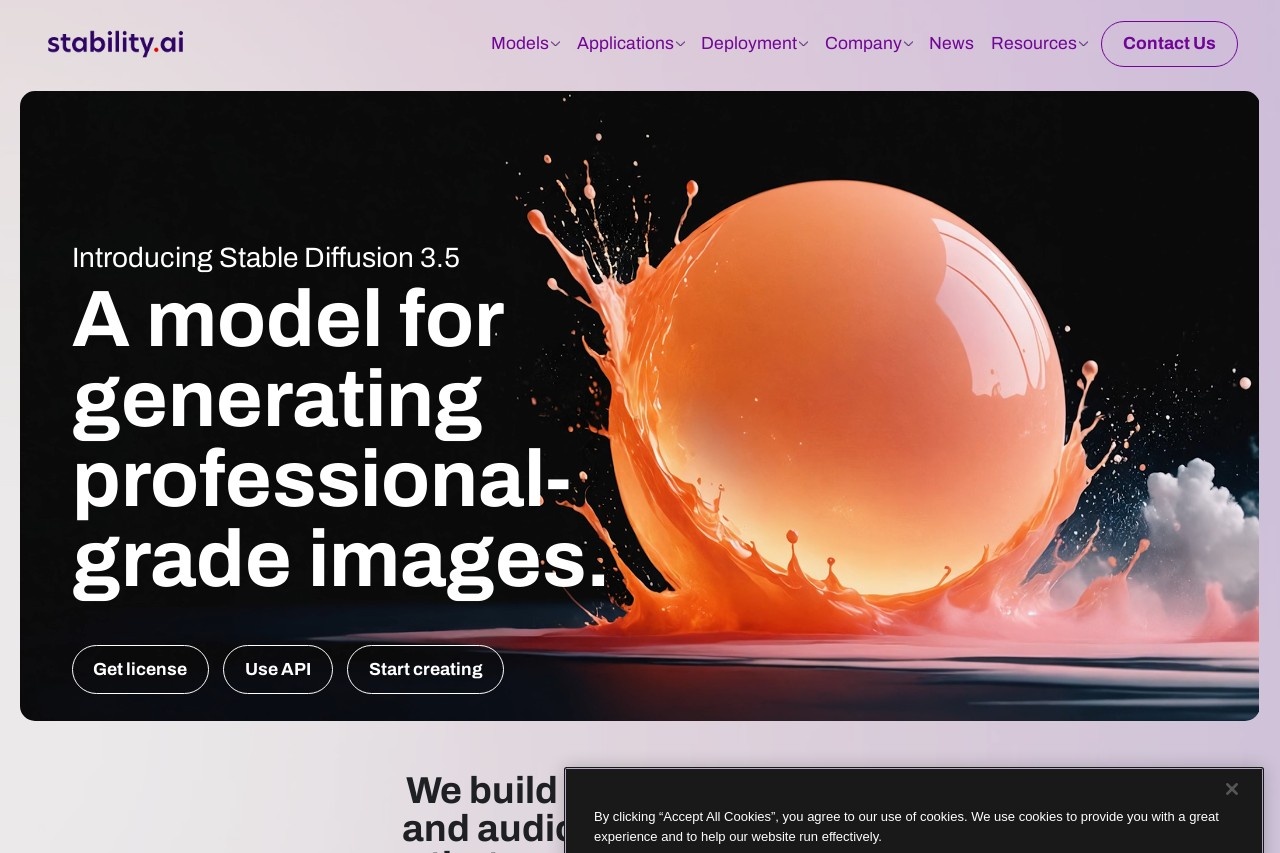Click the Get license button
The image size is (1280, 853).
point(140,669)
